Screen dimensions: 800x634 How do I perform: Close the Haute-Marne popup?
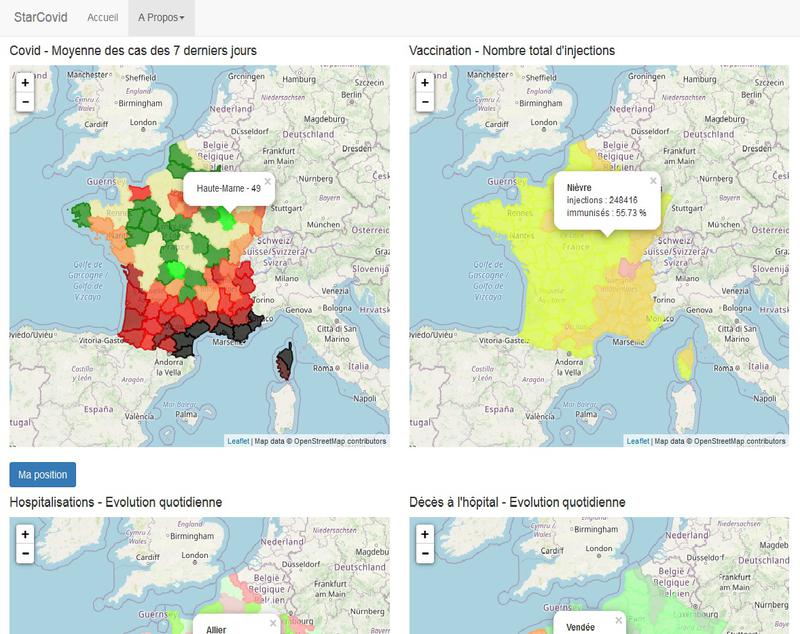pos(267,182)
